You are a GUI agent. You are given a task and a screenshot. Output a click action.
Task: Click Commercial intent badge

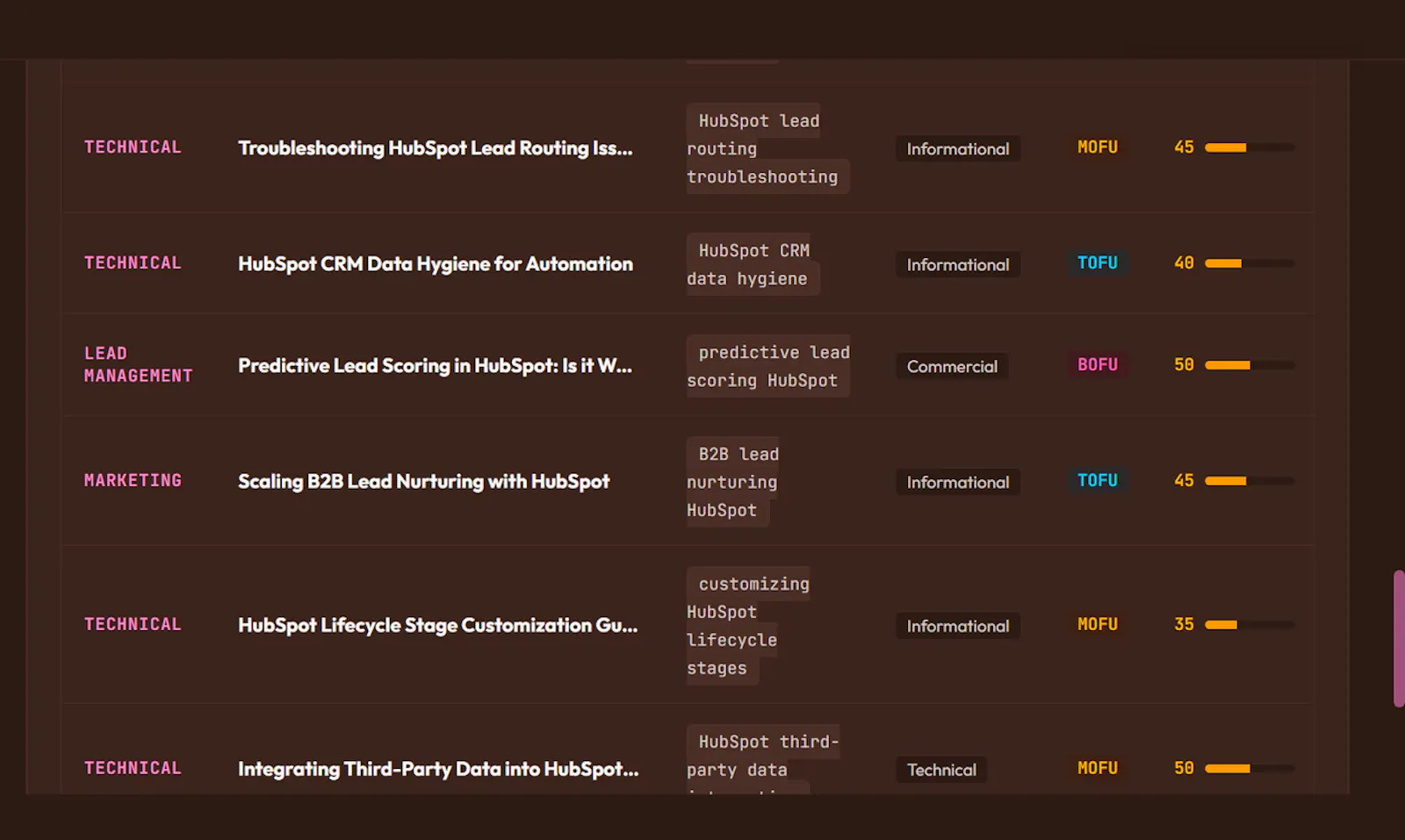952,366
